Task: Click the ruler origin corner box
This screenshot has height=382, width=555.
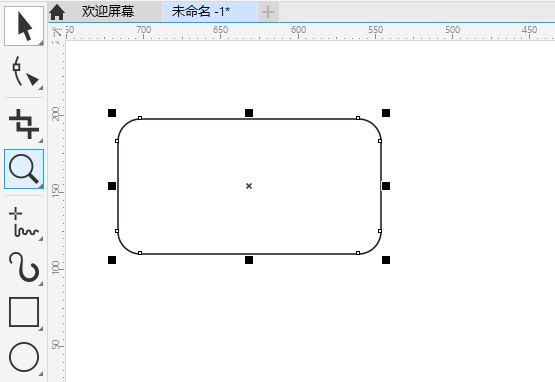Action: click(x=57, y=33)
